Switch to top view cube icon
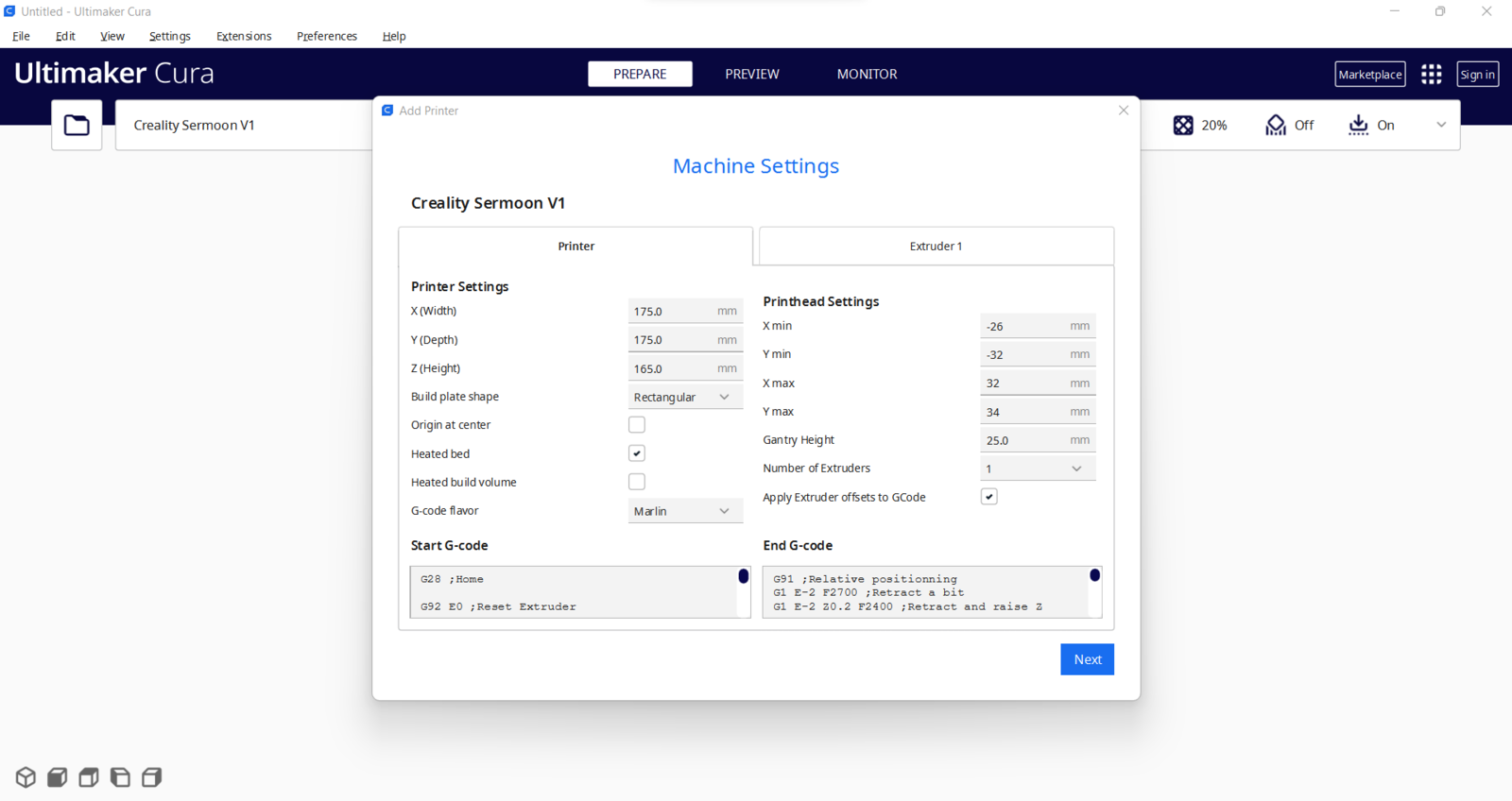Image resolution: width=1512 pixels, height=801 pixels. (x=89, y=777)
